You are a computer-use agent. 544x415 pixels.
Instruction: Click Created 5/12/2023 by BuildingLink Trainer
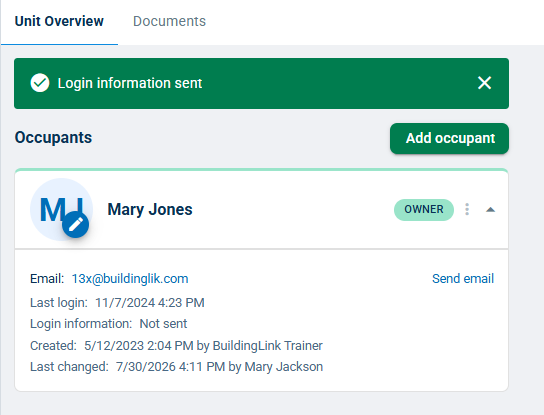tap(176, 346)
